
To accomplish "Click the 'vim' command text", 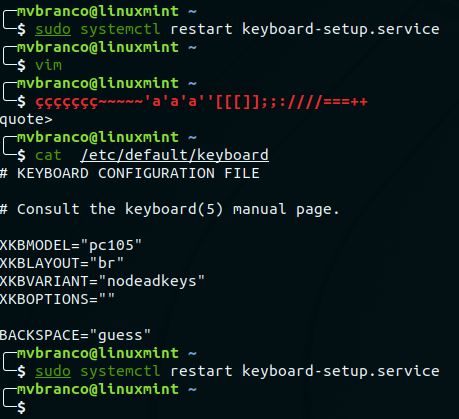I will click(x=49, y=65).
